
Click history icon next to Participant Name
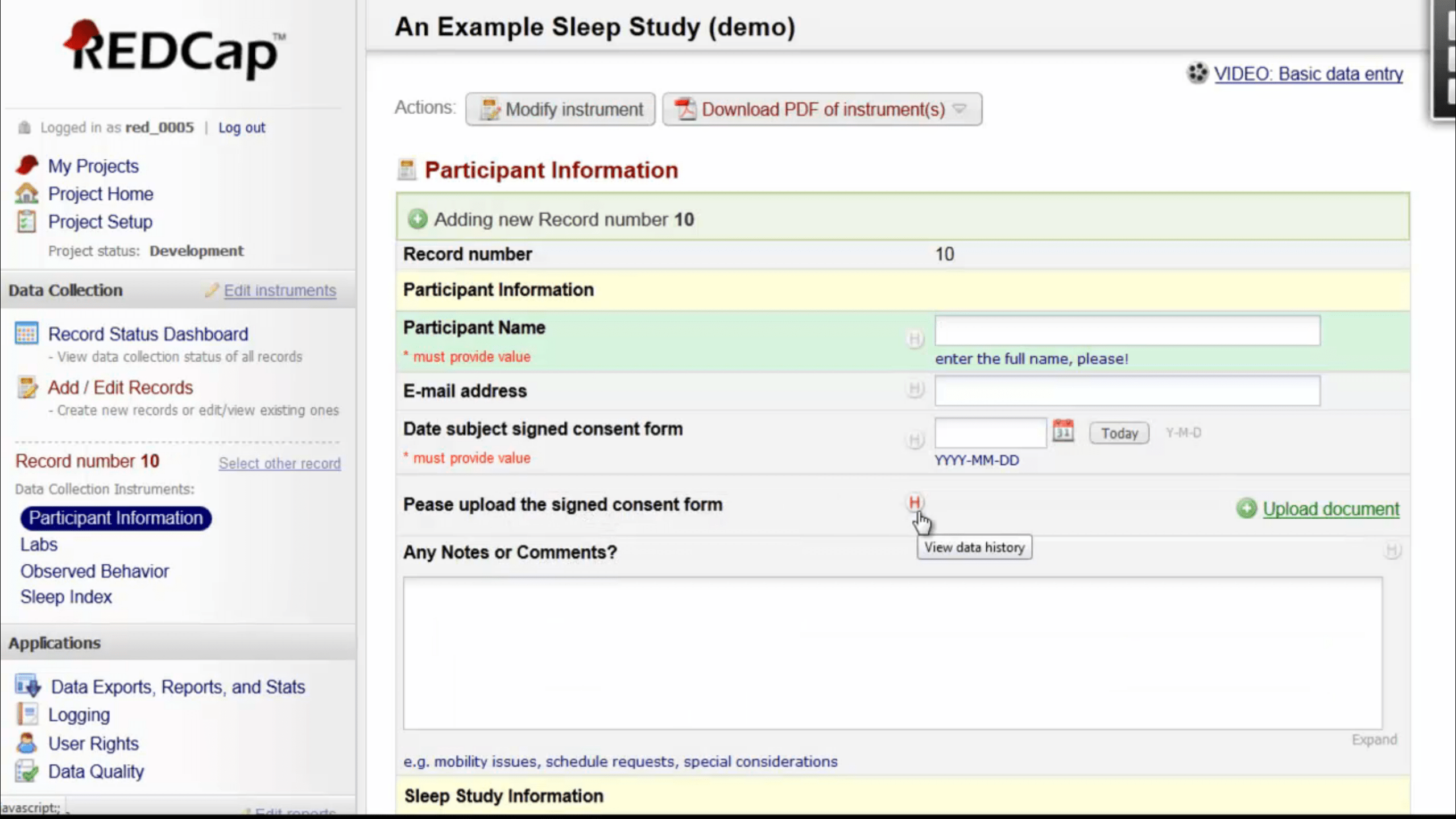pyautogui.click(x=915, y=339)
